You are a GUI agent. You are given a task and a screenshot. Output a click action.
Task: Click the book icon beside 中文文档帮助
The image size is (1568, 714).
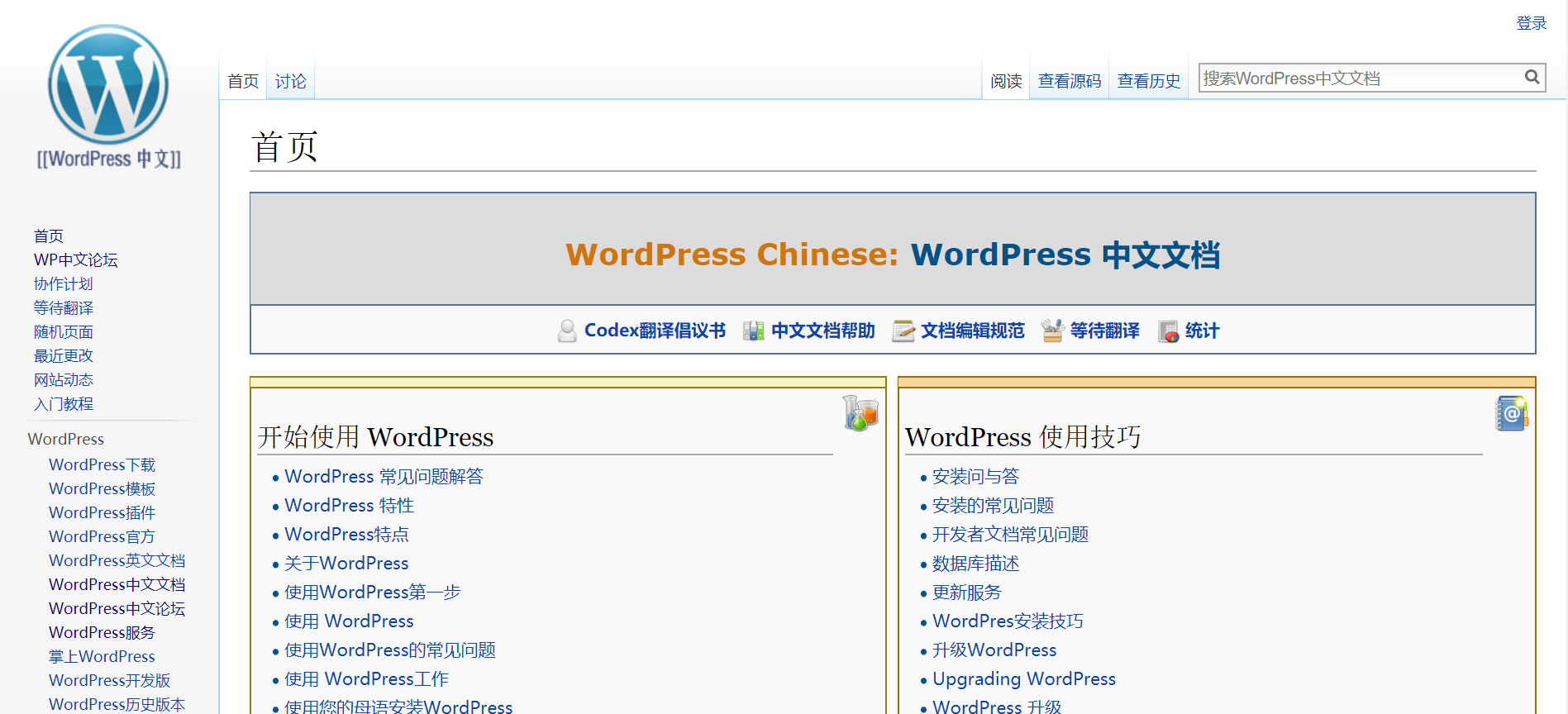point(754,331)
